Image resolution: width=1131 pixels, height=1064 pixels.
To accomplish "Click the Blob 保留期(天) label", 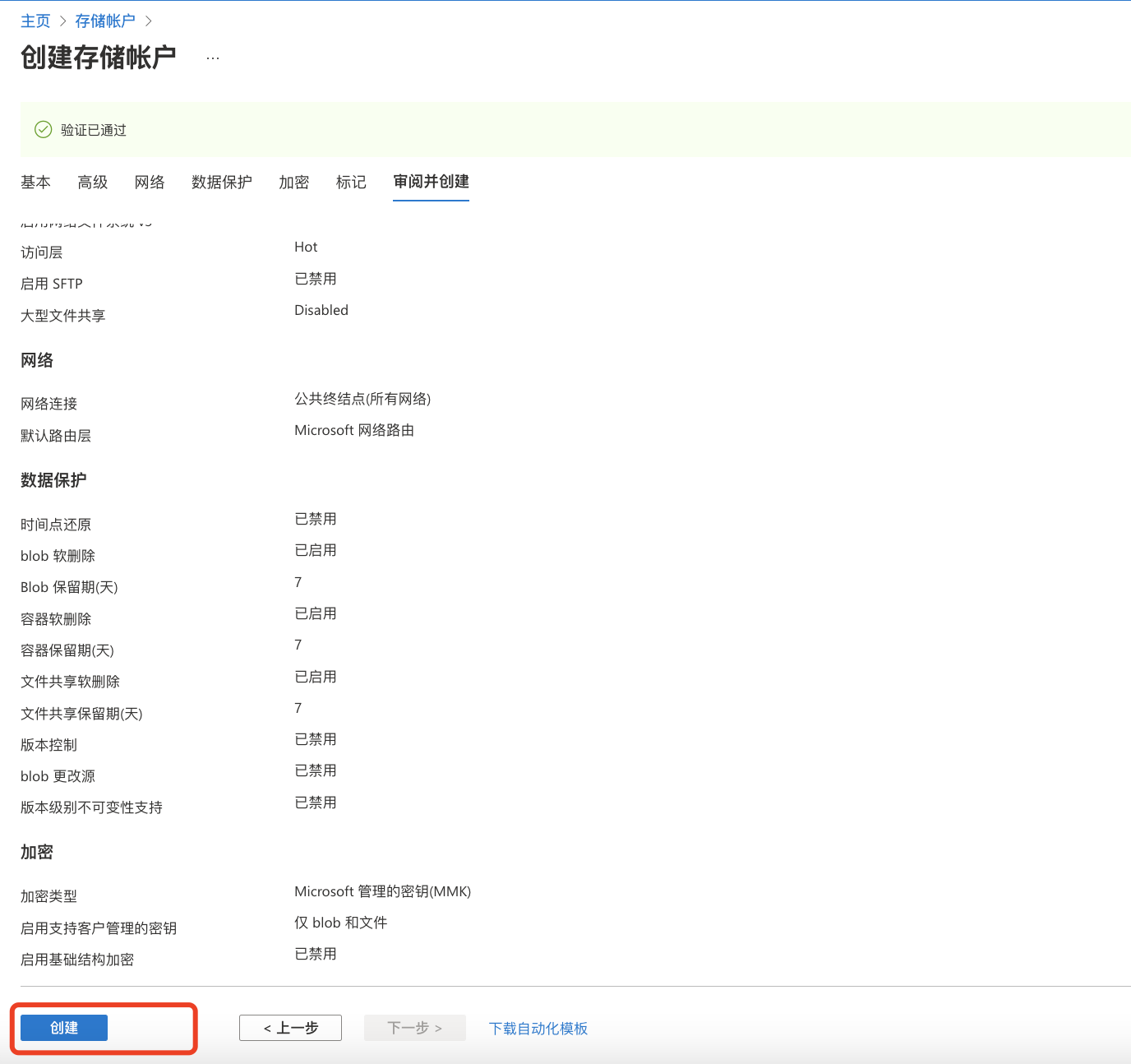I will point(69,587).
